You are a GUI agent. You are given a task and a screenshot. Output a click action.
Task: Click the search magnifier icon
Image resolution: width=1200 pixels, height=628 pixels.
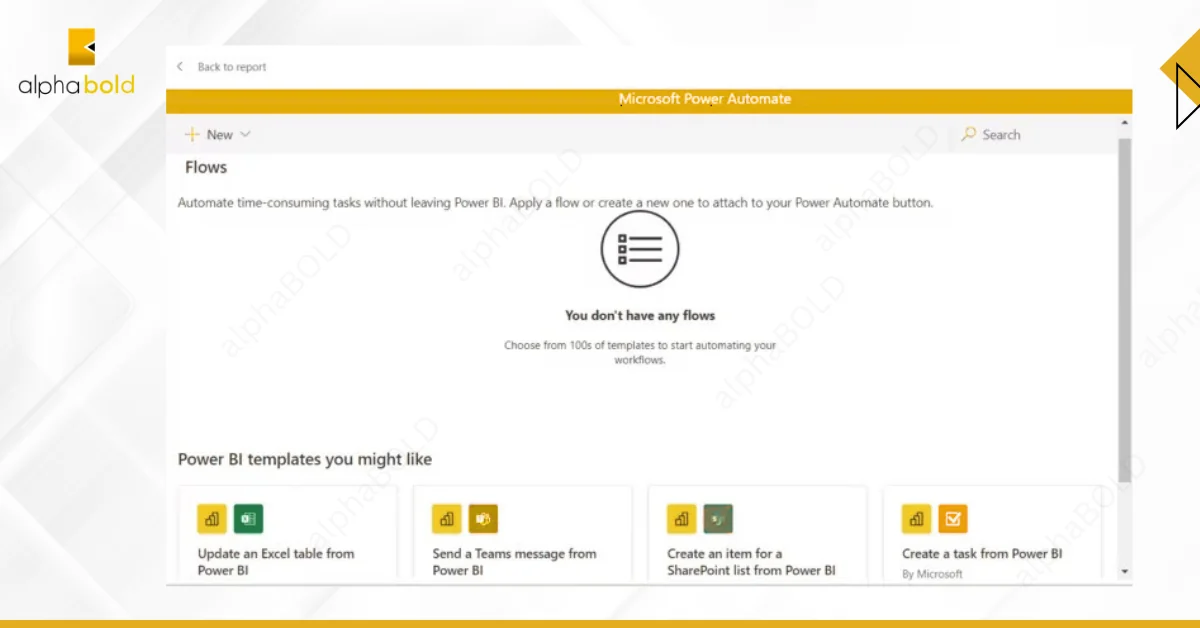968,134
